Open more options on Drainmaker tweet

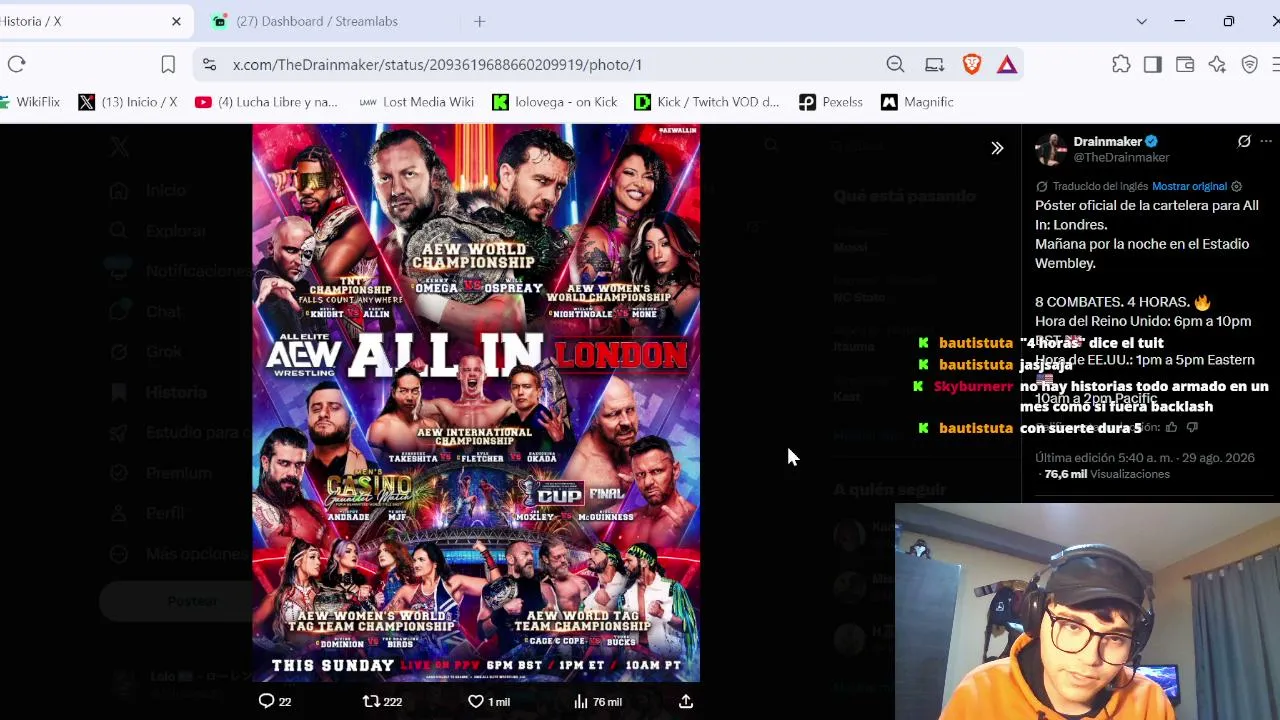point(1266,142)
